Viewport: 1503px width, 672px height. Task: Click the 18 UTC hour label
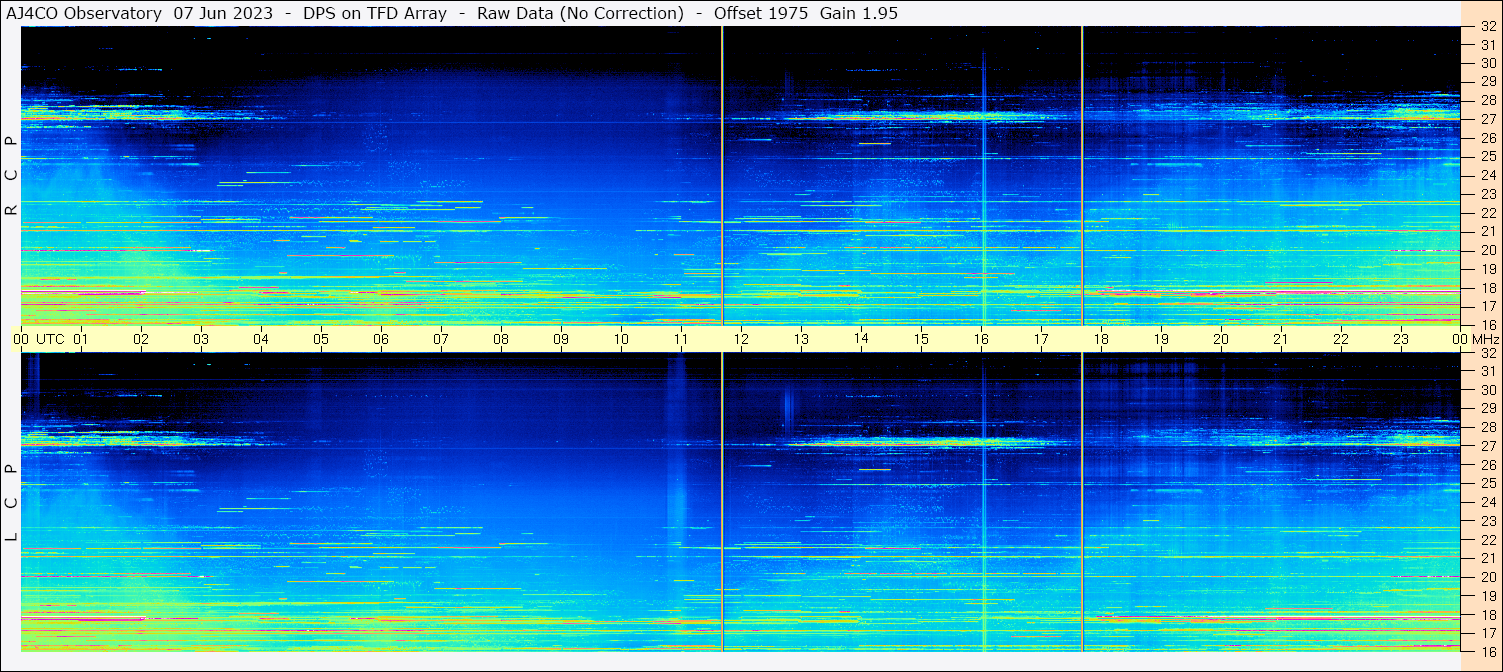[x=1101, y=339]
